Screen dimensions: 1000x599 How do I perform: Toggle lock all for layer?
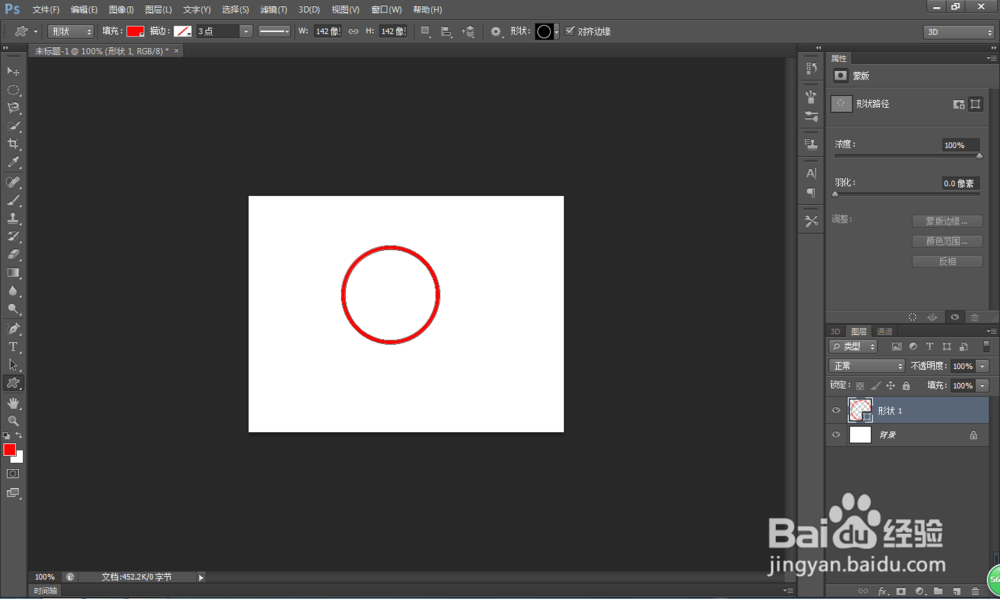906,385
